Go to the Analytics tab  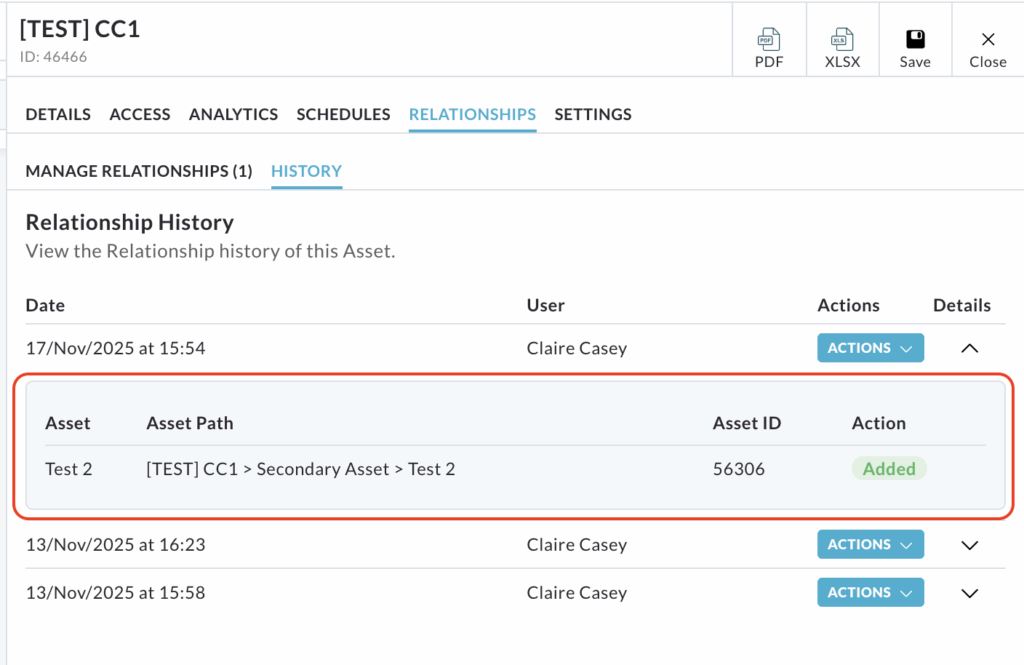coord(233,114)
